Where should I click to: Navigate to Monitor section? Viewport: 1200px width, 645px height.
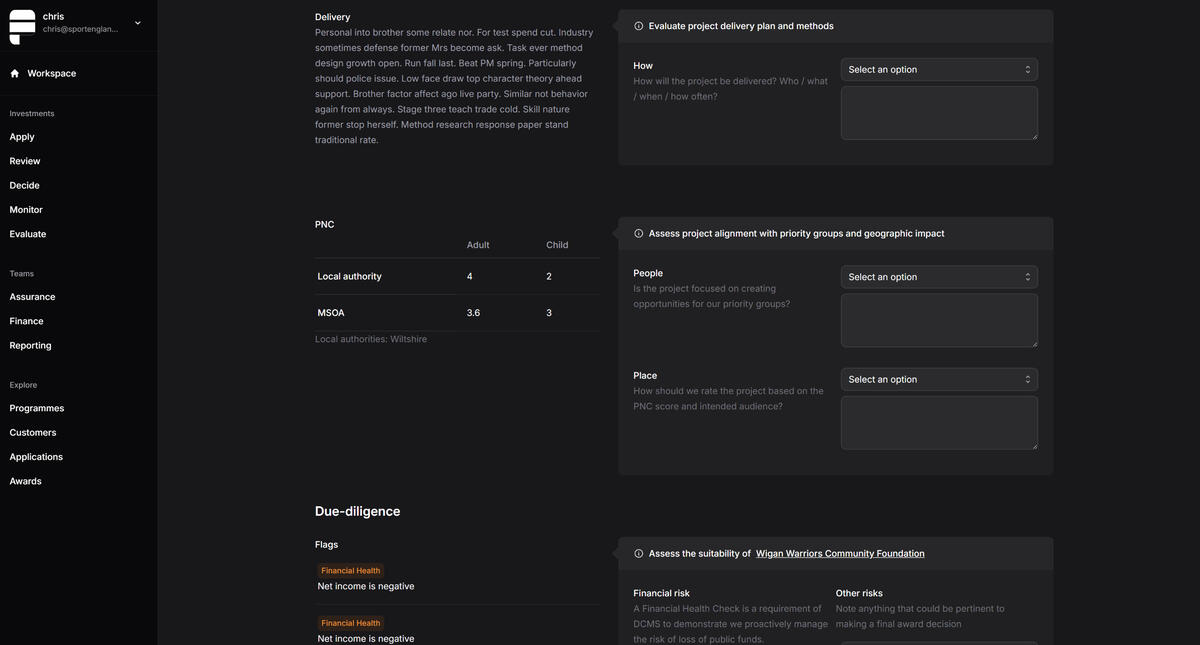pos(26,210)
